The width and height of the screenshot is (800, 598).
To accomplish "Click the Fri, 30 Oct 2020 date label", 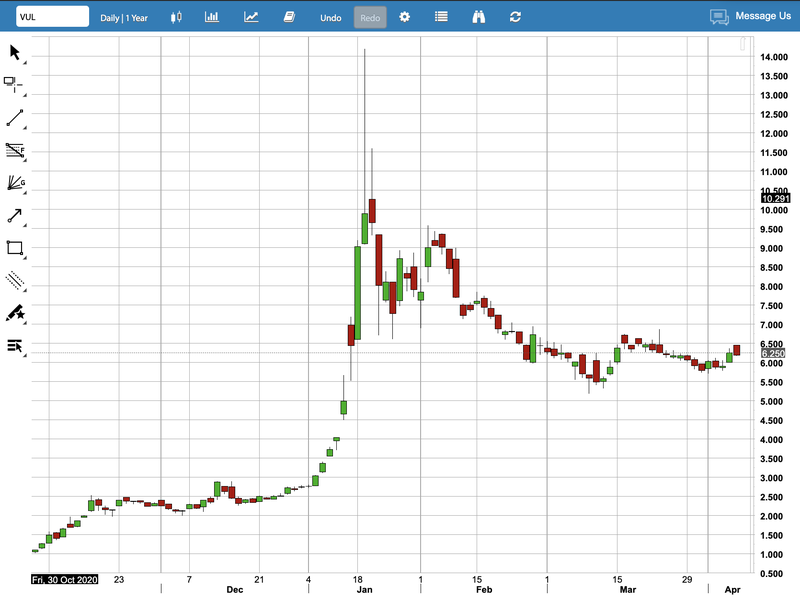I will (65, 580).
